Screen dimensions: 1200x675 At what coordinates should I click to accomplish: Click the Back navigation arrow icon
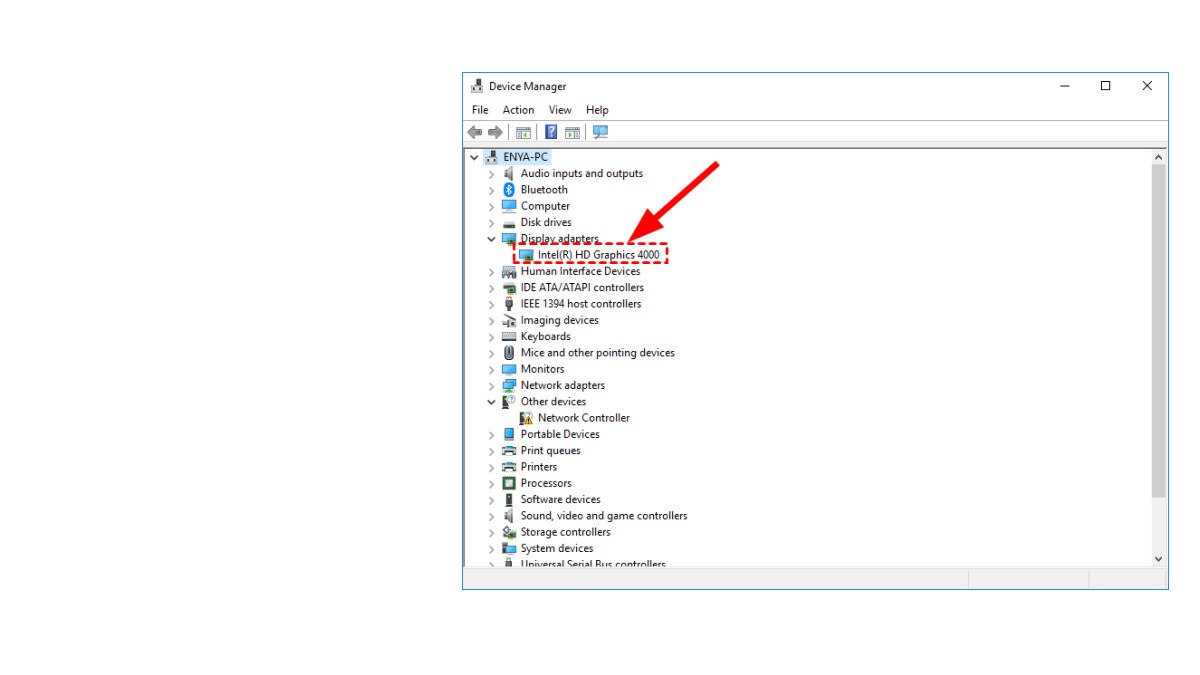pos(475,131)
